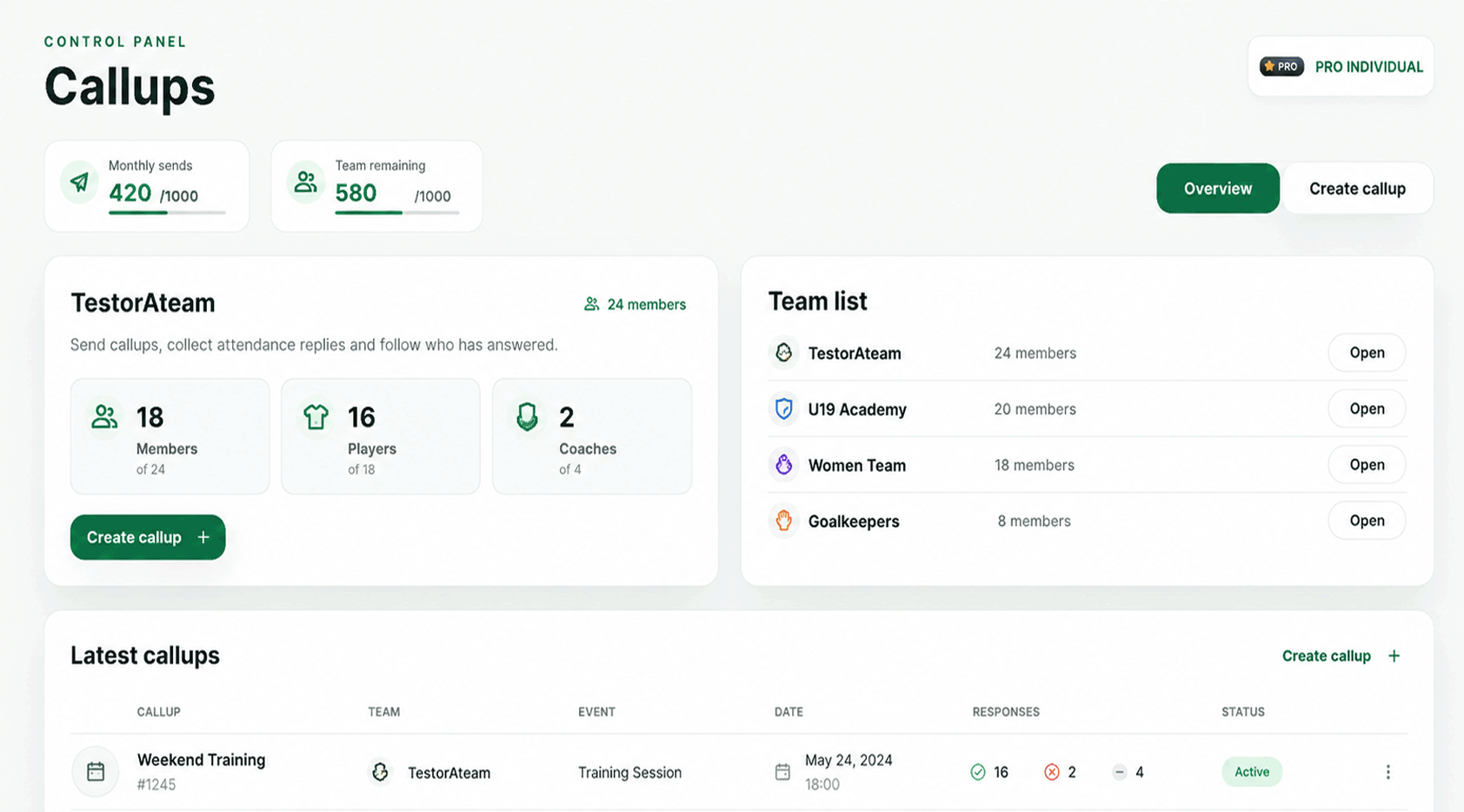
Task: Open the three-dot menu for Weekend Training
Action: 1388,772
